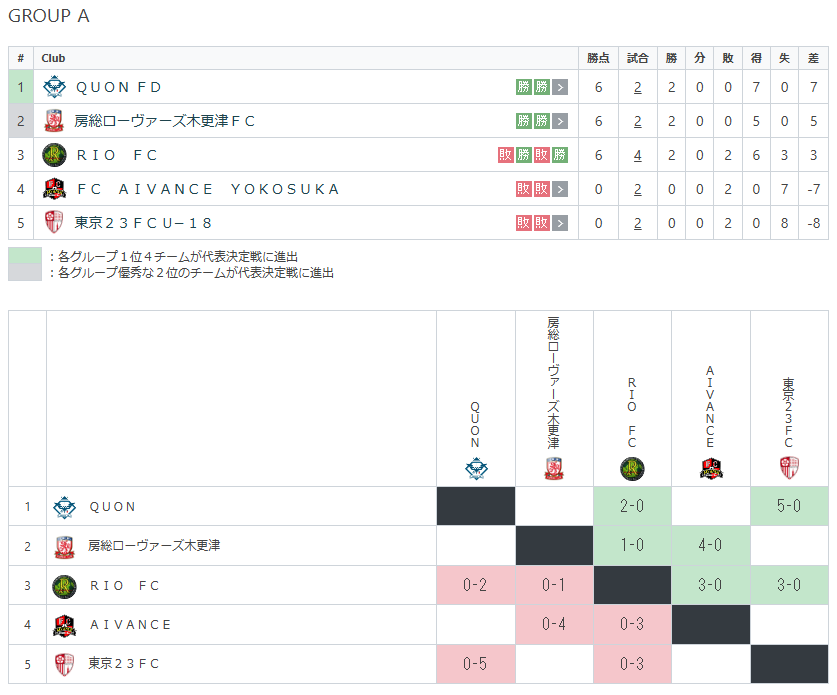The height and width of the screenshot is (695, 837).
Task: Click 東京23FC U-18 logo in standings
Action: click(x=54, y=223)
